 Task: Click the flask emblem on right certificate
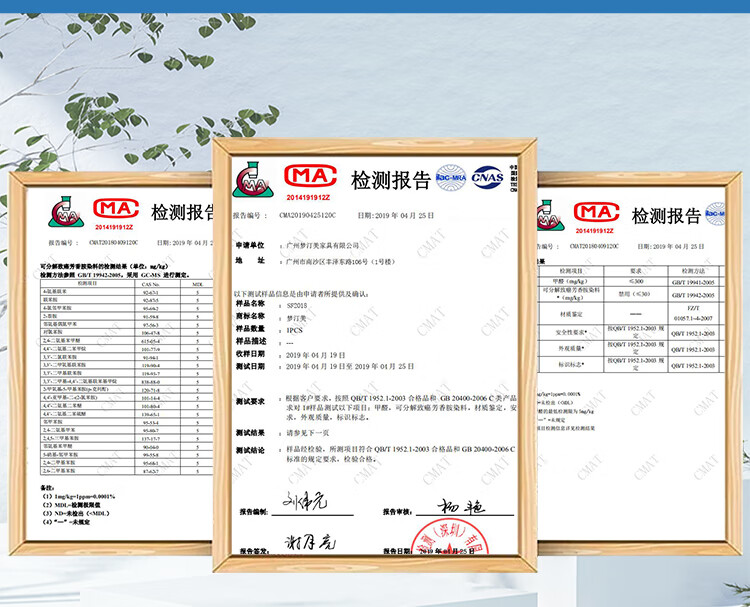(x=550, y=214)
